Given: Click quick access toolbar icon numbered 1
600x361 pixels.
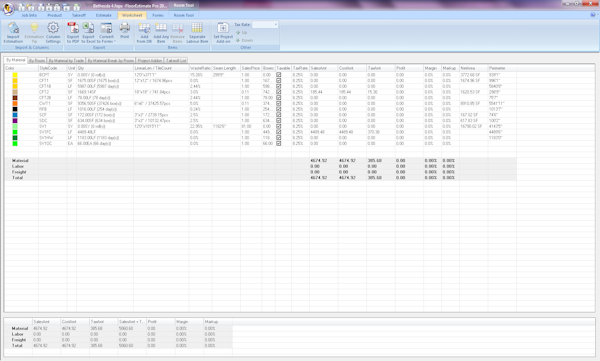Looking at the screenshot, I should [x=21, y=7].
